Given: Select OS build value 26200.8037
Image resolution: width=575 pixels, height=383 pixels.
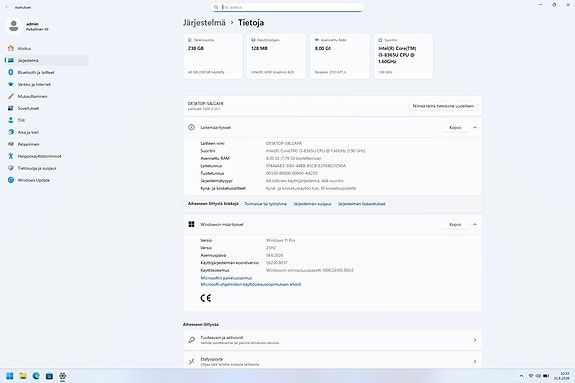Looking at the screenshot, I should tap(277, 263).
